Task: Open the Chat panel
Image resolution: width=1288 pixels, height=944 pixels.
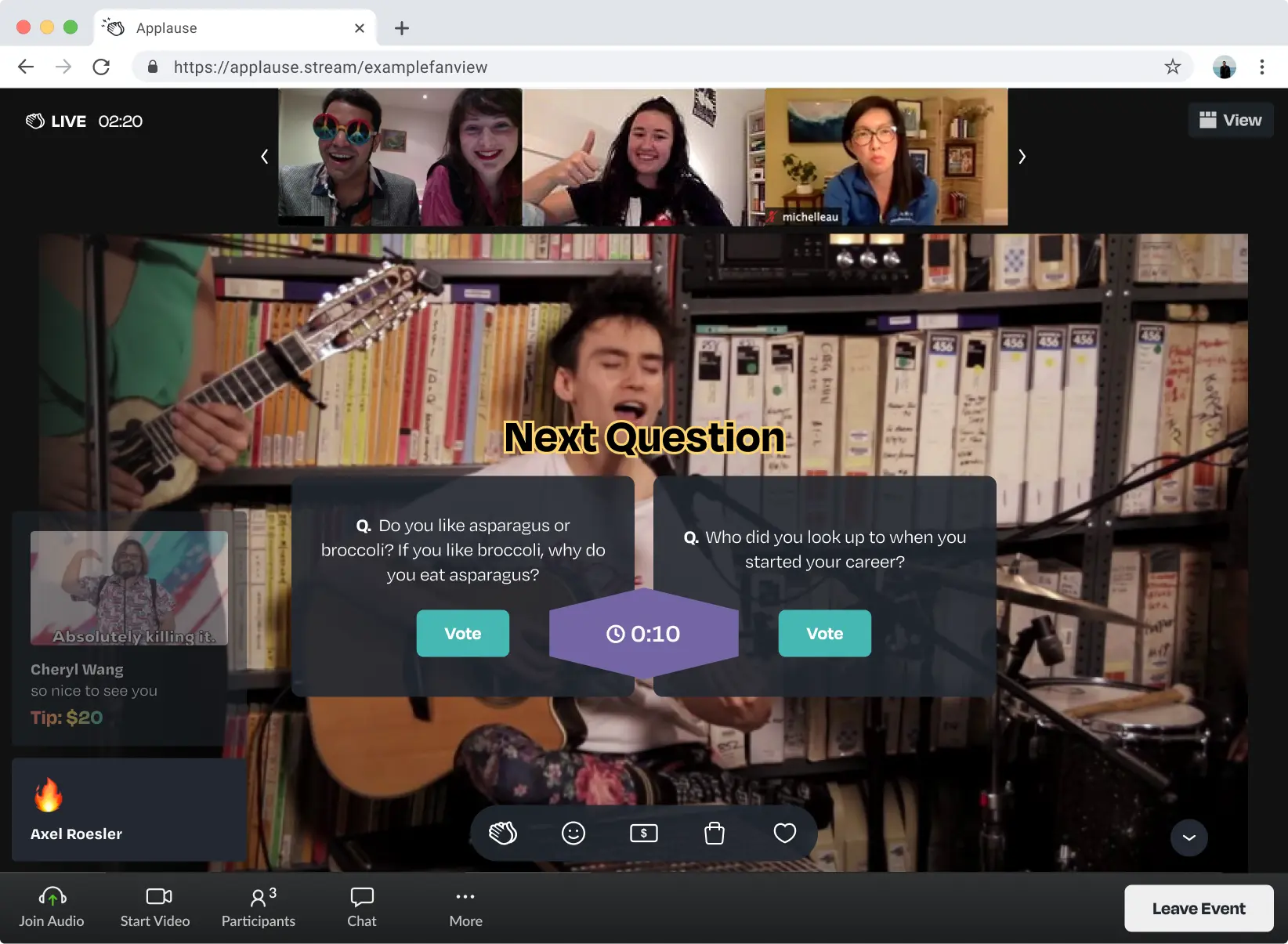Action: [362, 907]
